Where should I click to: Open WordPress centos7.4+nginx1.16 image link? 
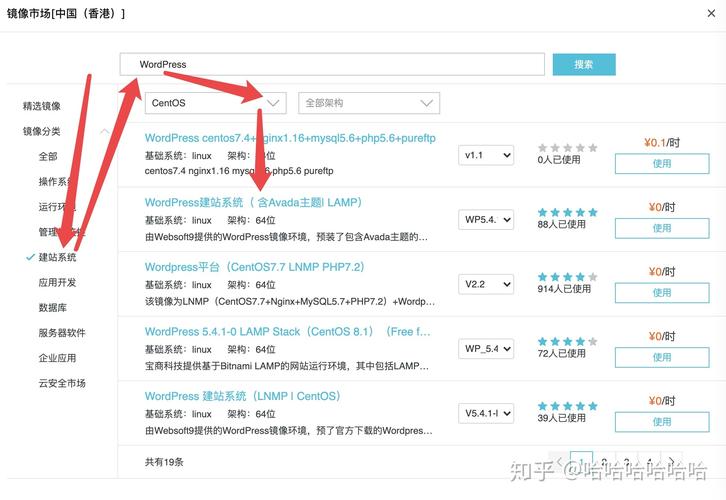(x=290, y=138)
